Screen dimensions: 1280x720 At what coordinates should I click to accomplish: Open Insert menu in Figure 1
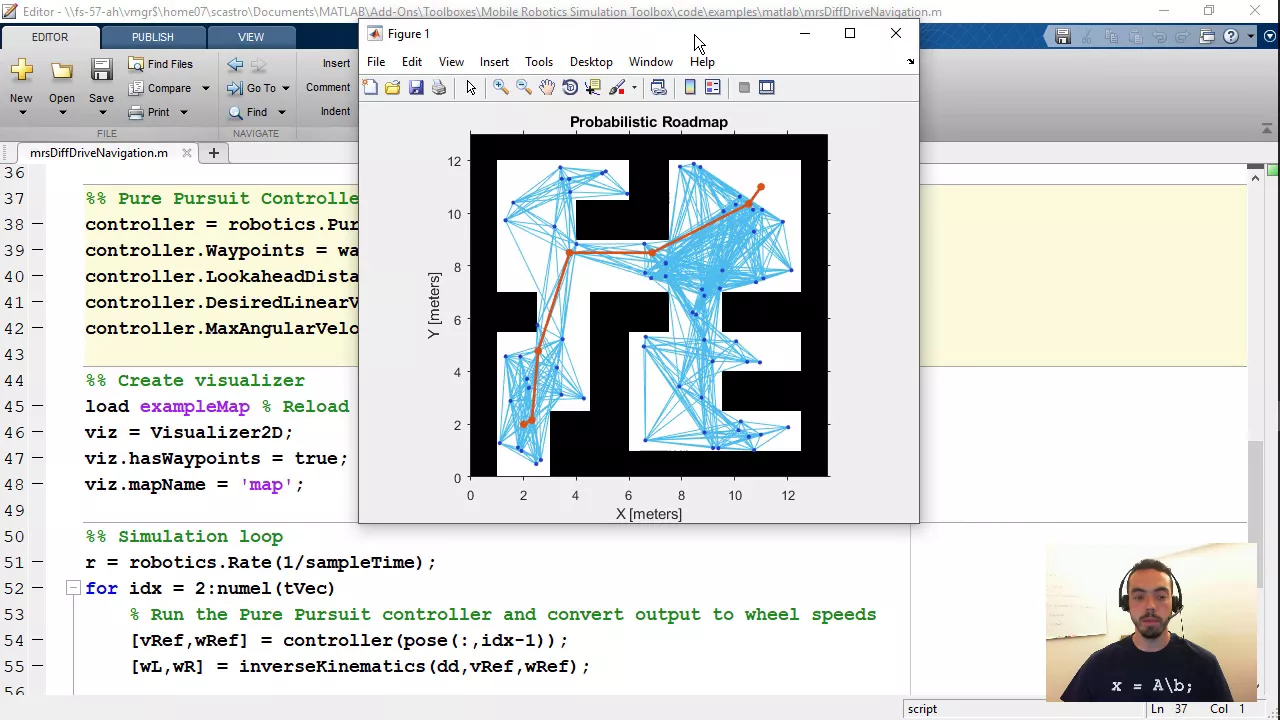click(494, 62)
